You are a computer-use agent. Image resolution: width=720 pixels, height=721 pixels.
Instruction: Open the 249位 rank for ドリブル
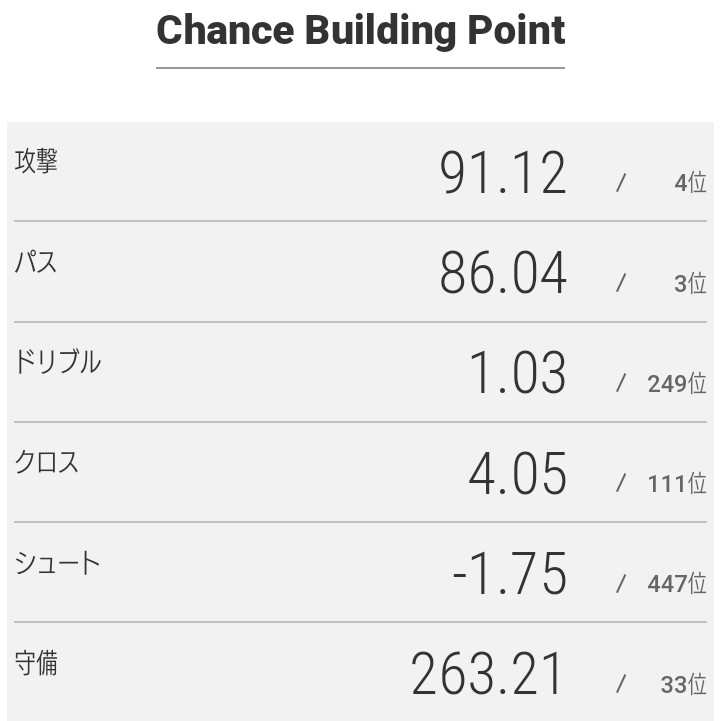[677, 383]
